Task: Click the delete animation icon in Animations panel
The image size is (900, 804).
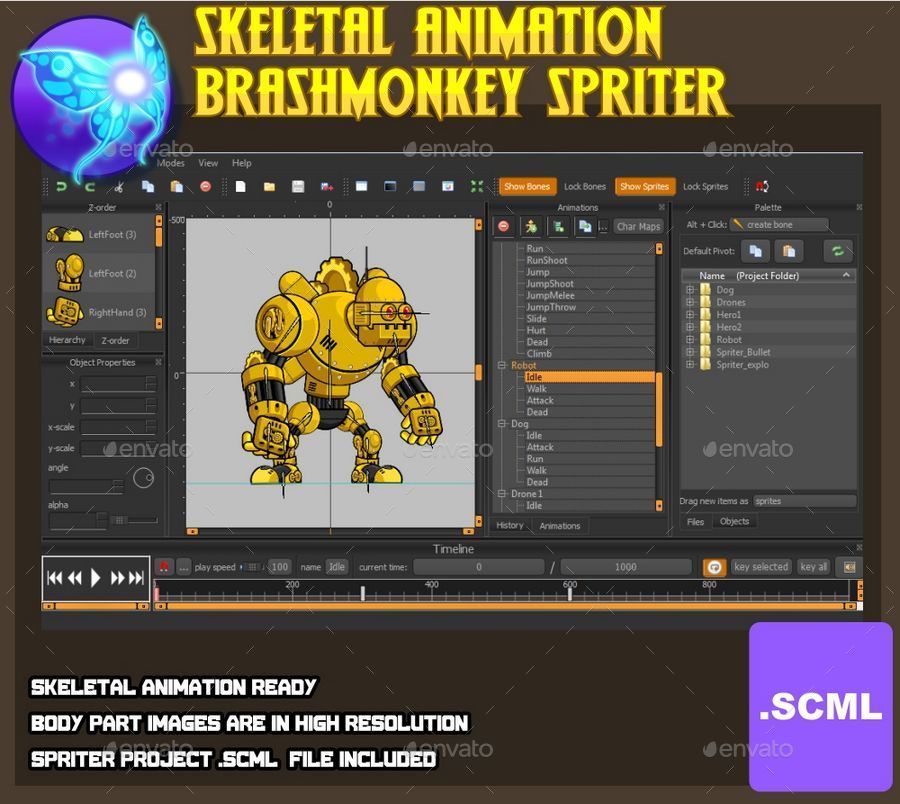Action: click(503, 225)
